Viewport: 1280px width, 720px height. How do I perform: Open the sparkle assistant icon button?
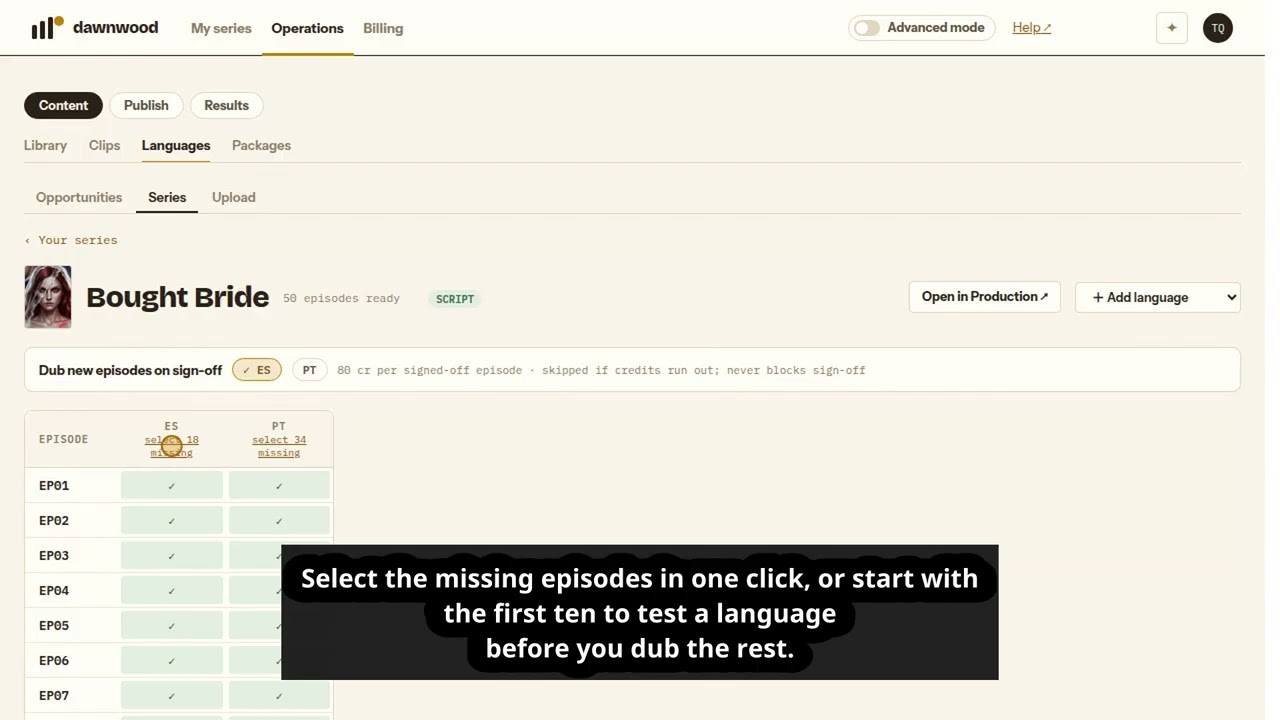pyautogui.click(x=1172, y=28)
